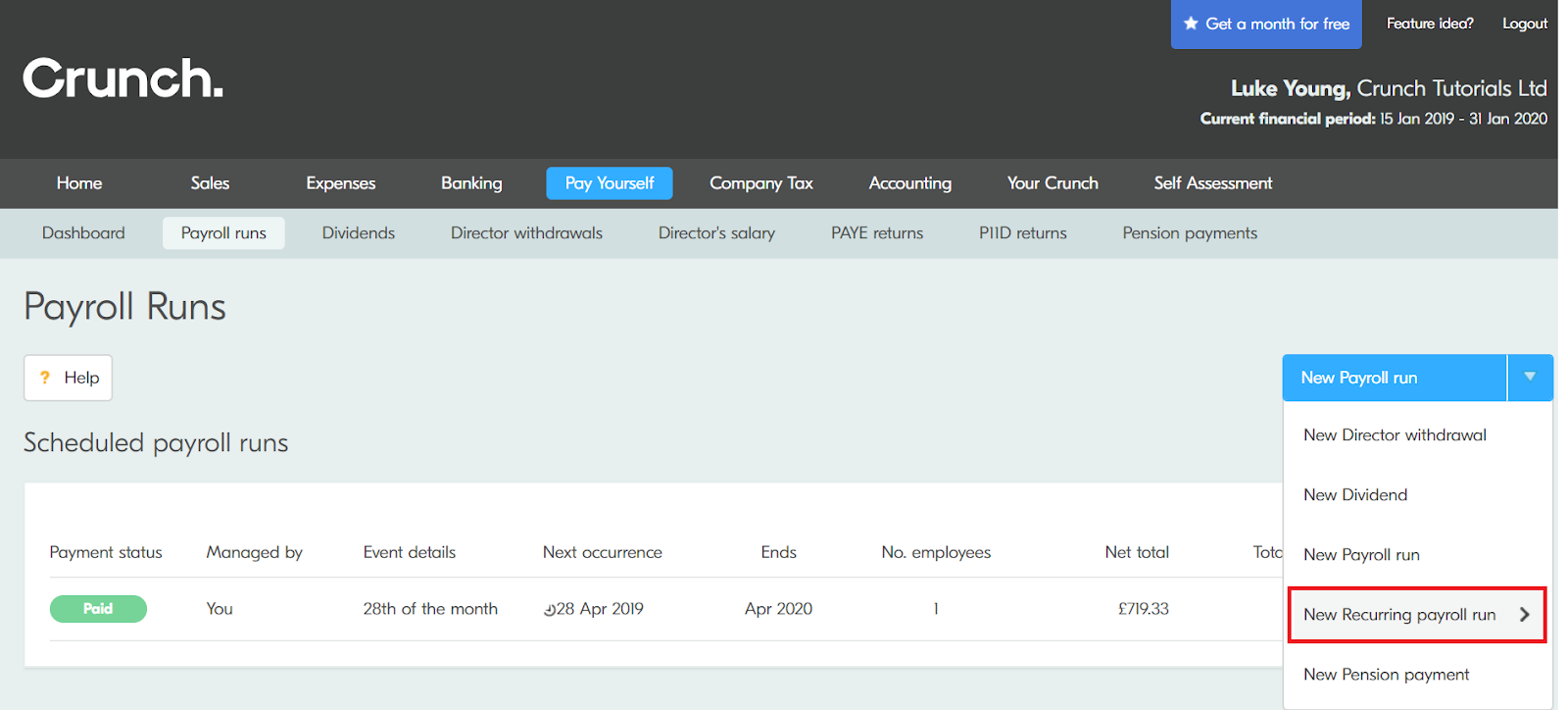Switch to the Dashboard tab
Image resolution: width=1568 pixels, height=710 pixels.
(83, 233)
